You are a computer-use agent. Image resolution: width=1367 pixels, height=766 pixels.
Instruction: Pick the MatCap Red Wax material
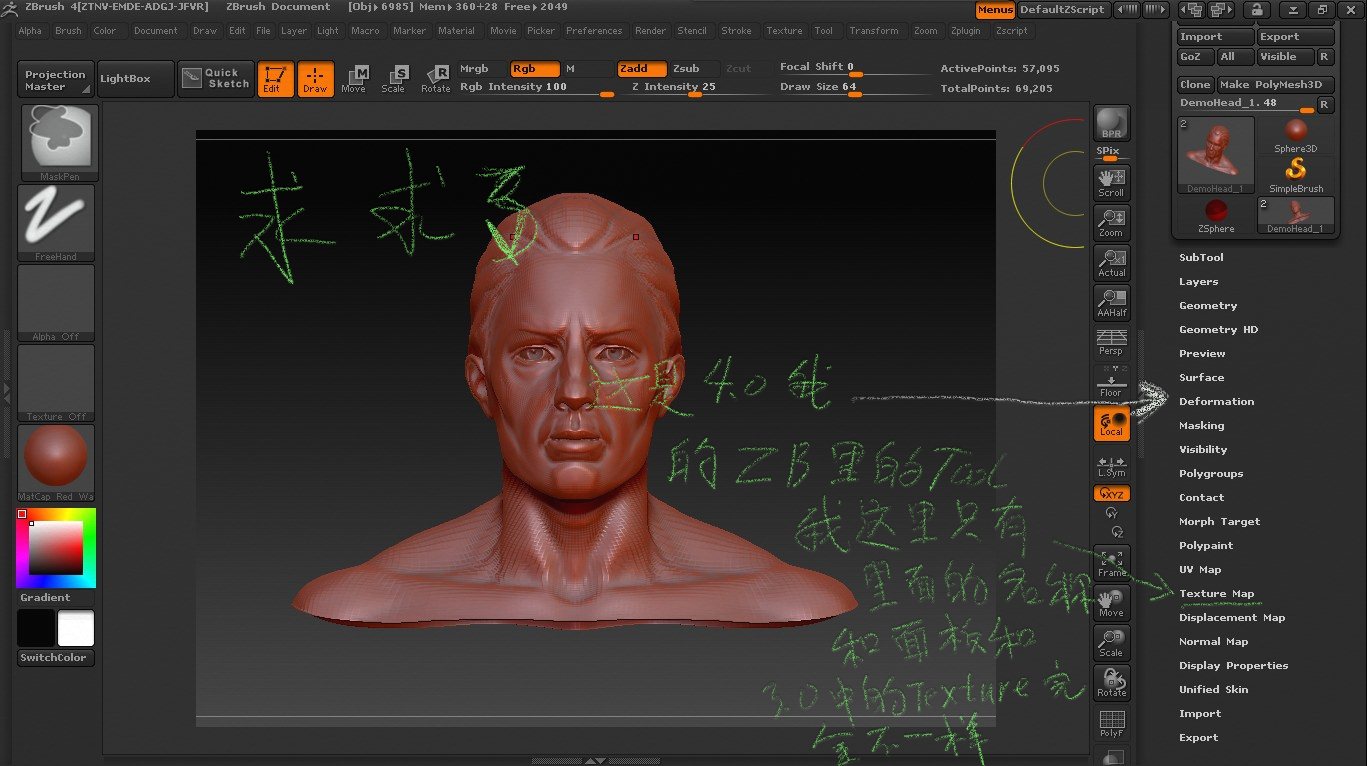click(56, 462)
